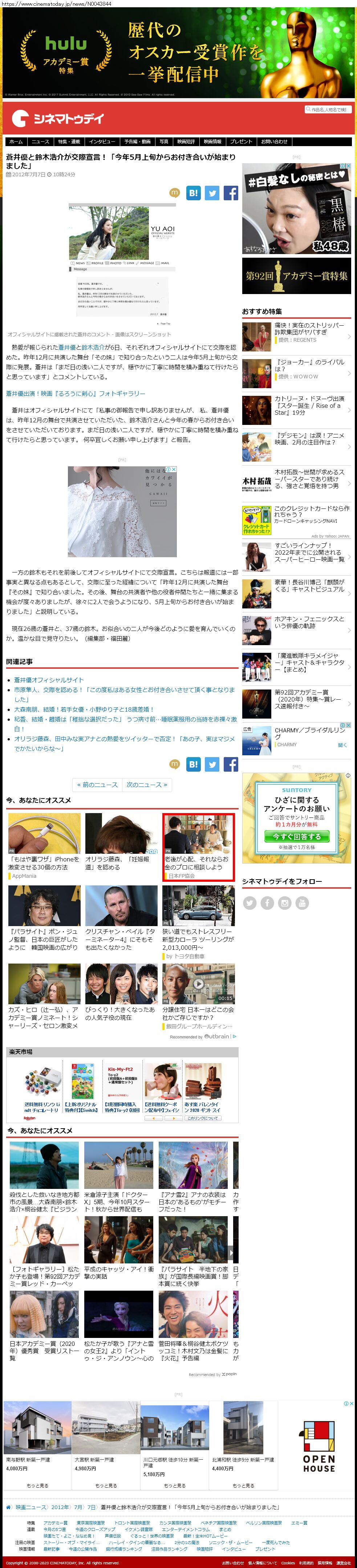357x1568 pixels.
Task: Click the 今すぐ回答する green survey button
Action: (x=297, y=836)
